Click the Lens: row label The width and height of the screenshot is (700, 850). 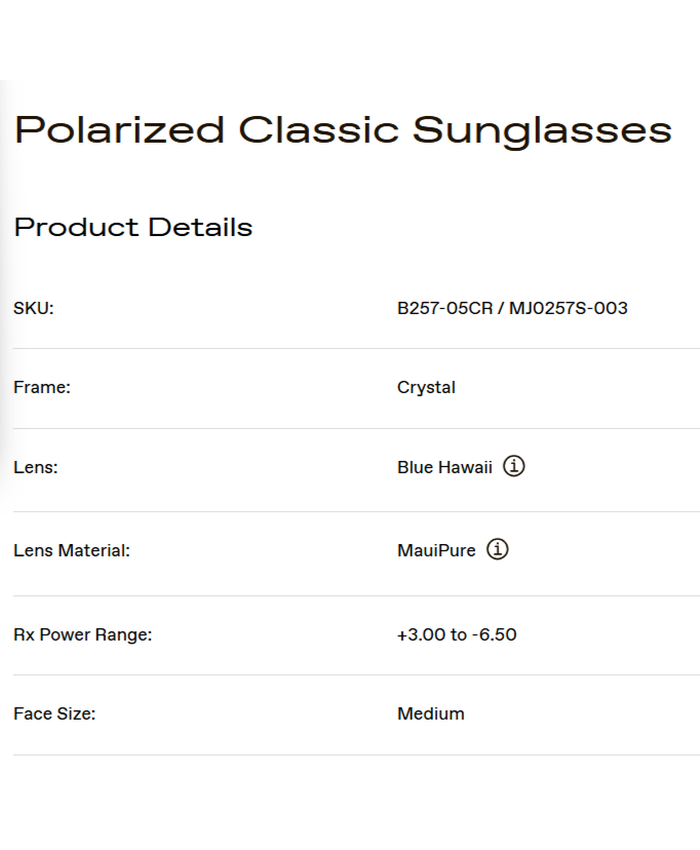click(36, 467)
